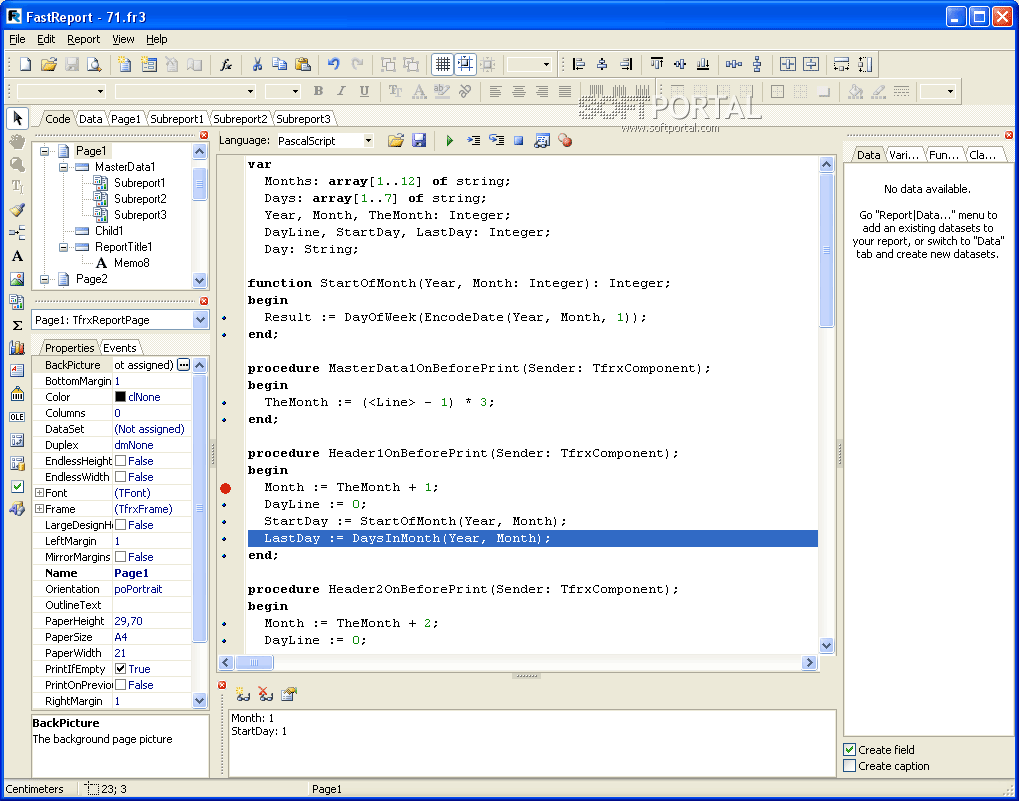Click the code editor horizontal scrollbar thumb
Image resolution: width=1019 pixels, height=801 pixels.
coord(254,662)
